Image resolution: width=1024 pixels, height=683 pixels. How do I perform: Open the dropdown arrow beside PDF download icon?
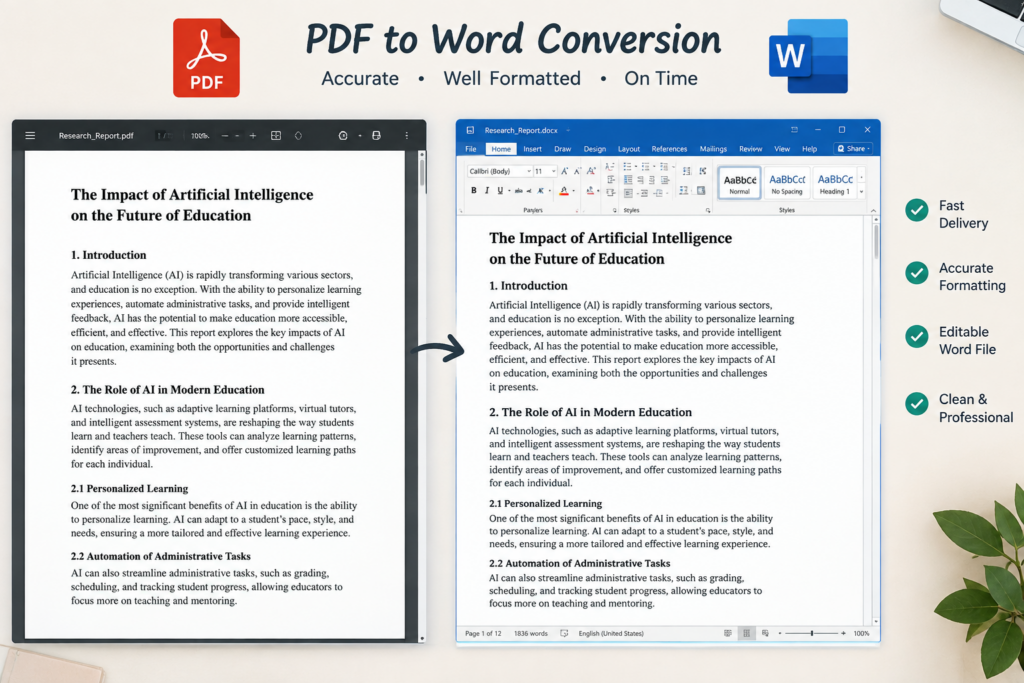tap(360, 136)
